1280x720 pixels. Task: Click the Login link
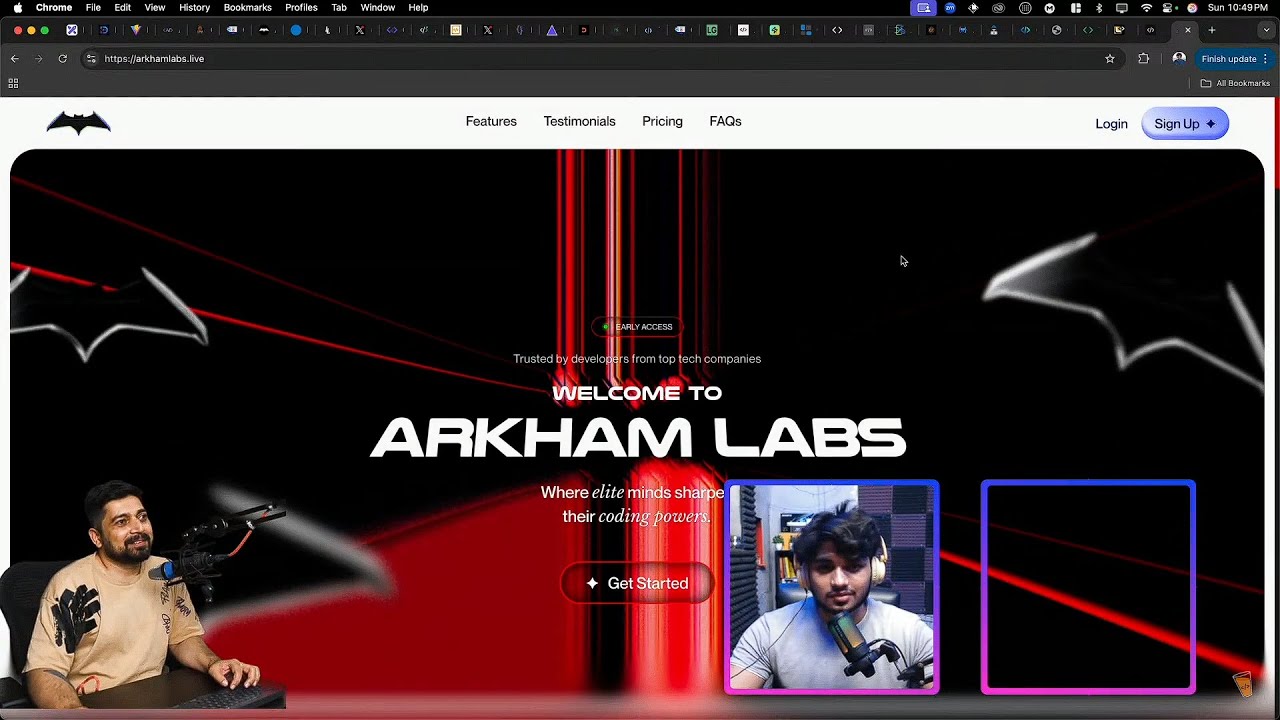coord(1111,124)
